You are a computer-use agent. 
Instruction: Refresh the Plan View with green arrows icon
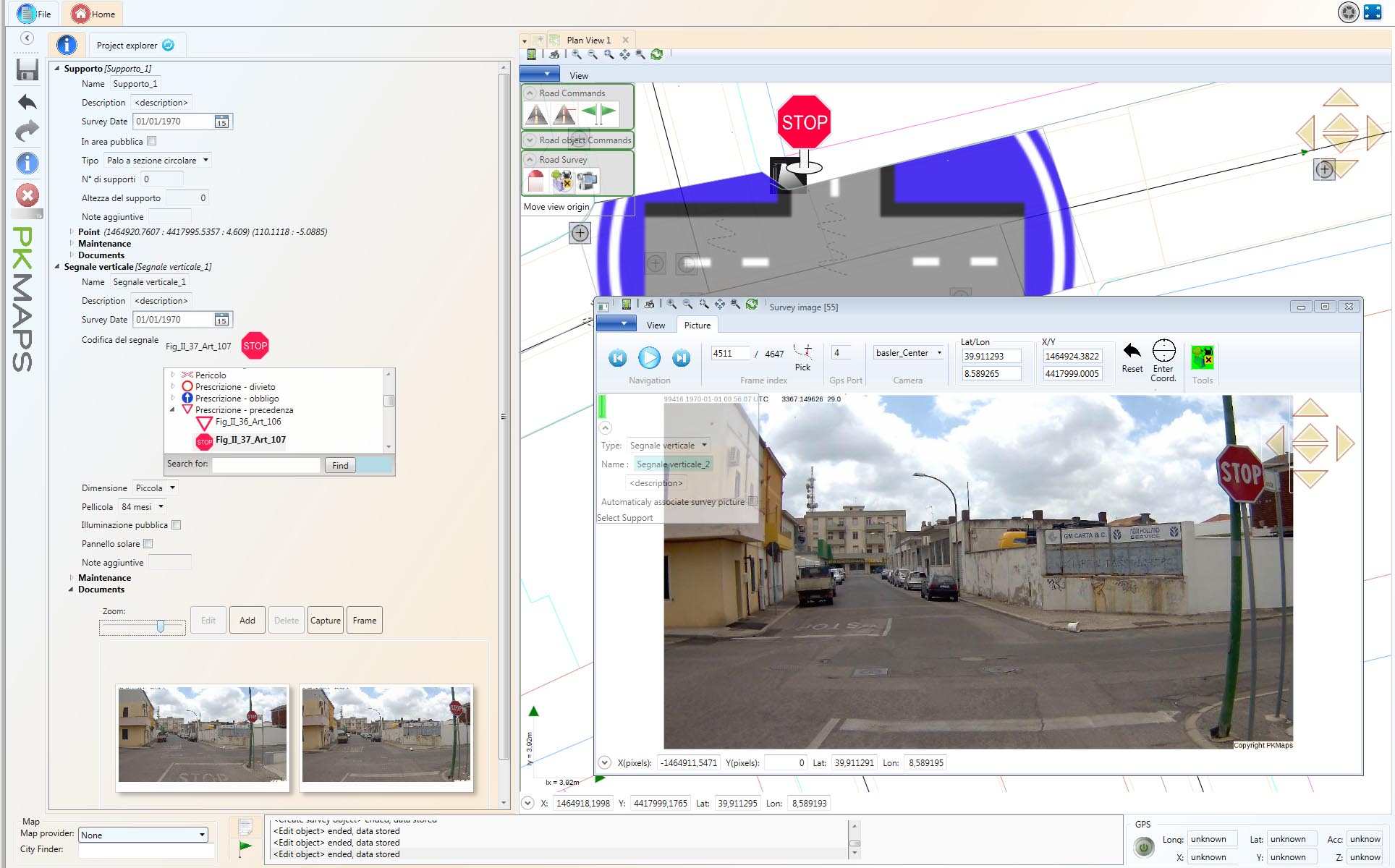point(657,54)
